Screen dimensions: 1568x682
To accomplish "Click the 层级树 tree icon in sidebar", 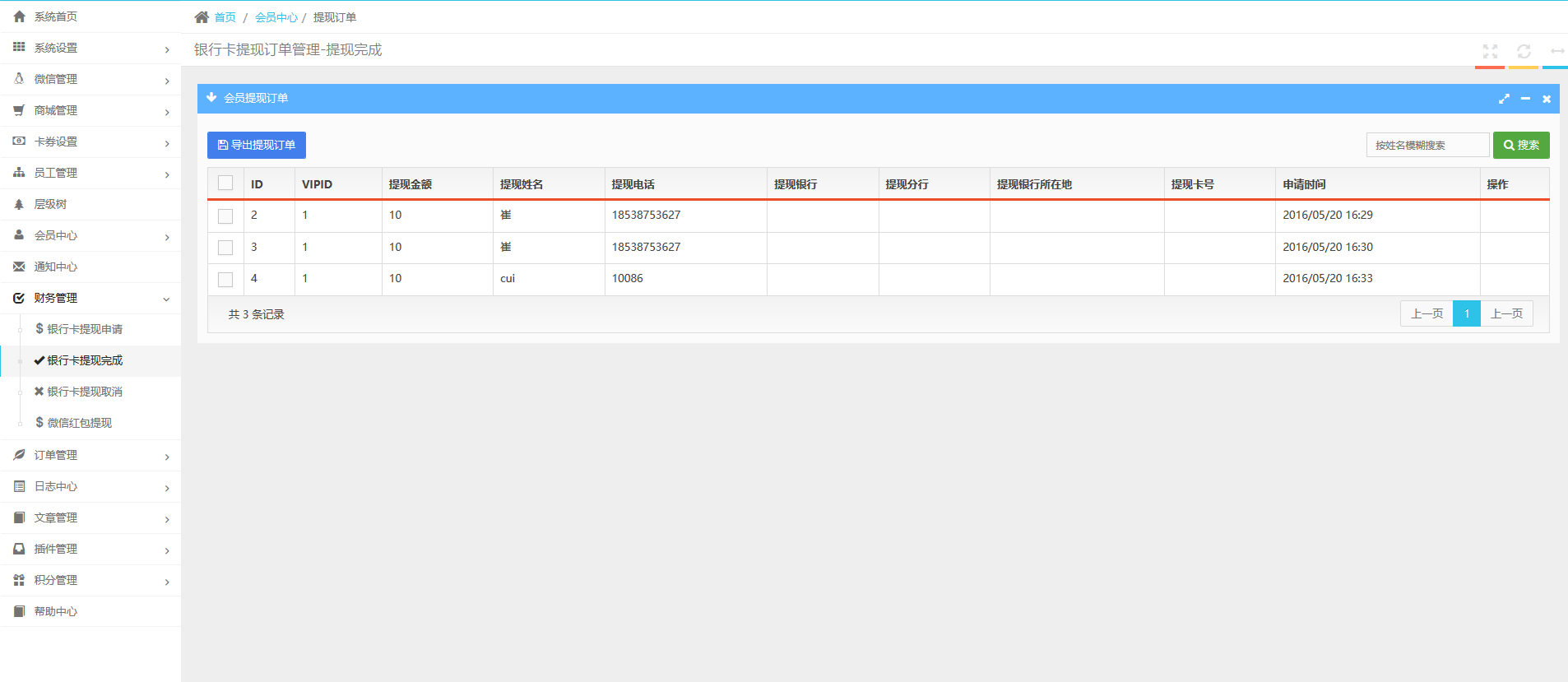I will point(19,204).
